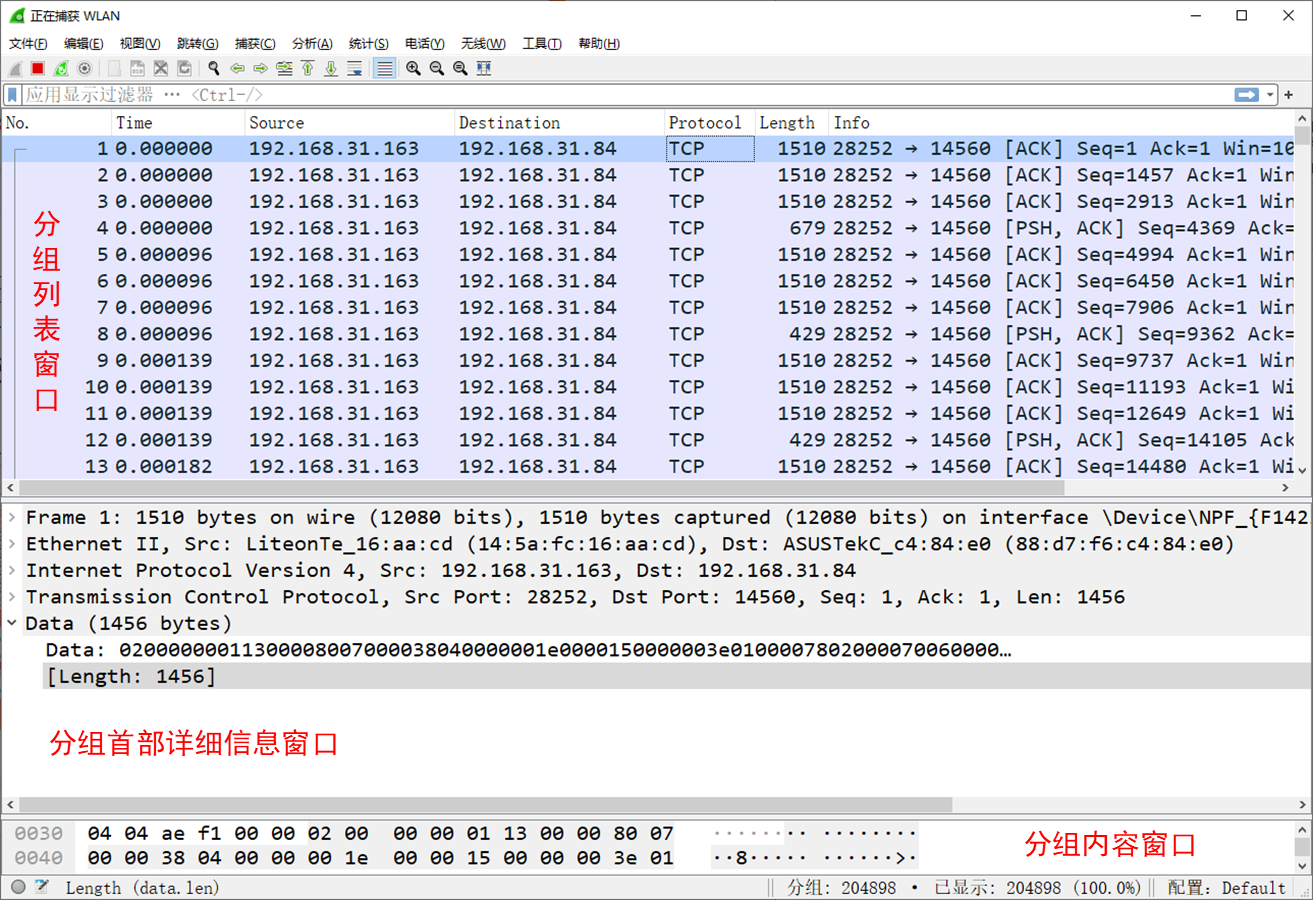The image size is (1313, 900).
Task: Open the 编辑(E) menu
Action: tap(83, 44)
